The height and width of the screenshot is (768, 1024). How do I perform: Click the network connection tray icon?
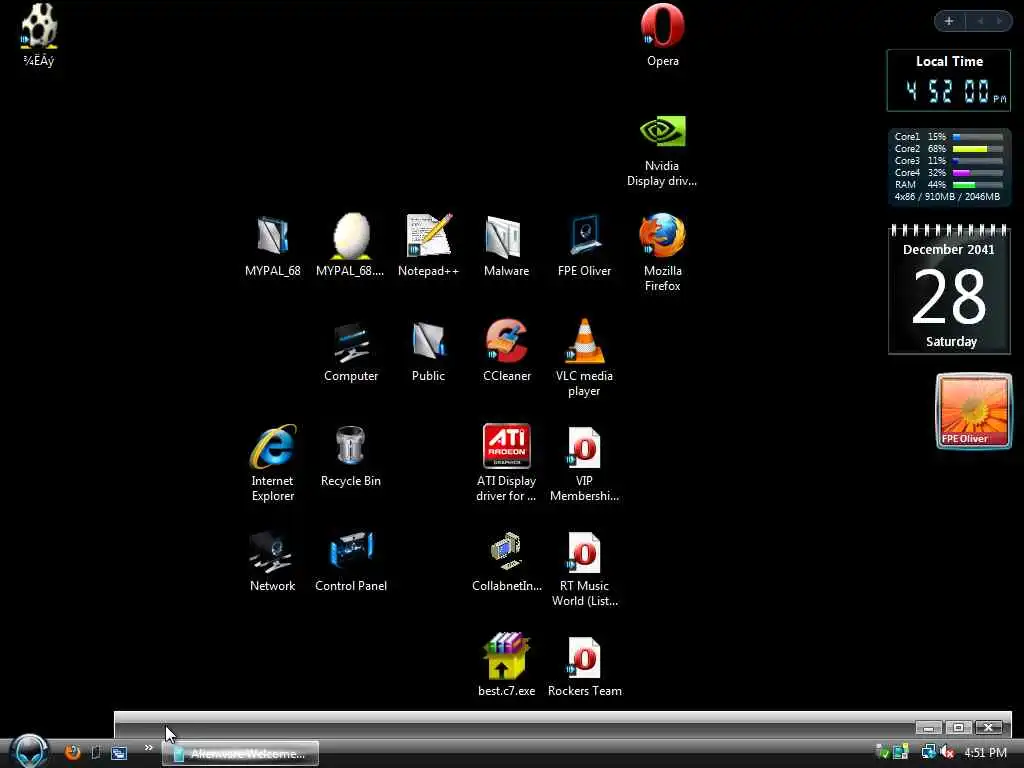pos(928,752)
